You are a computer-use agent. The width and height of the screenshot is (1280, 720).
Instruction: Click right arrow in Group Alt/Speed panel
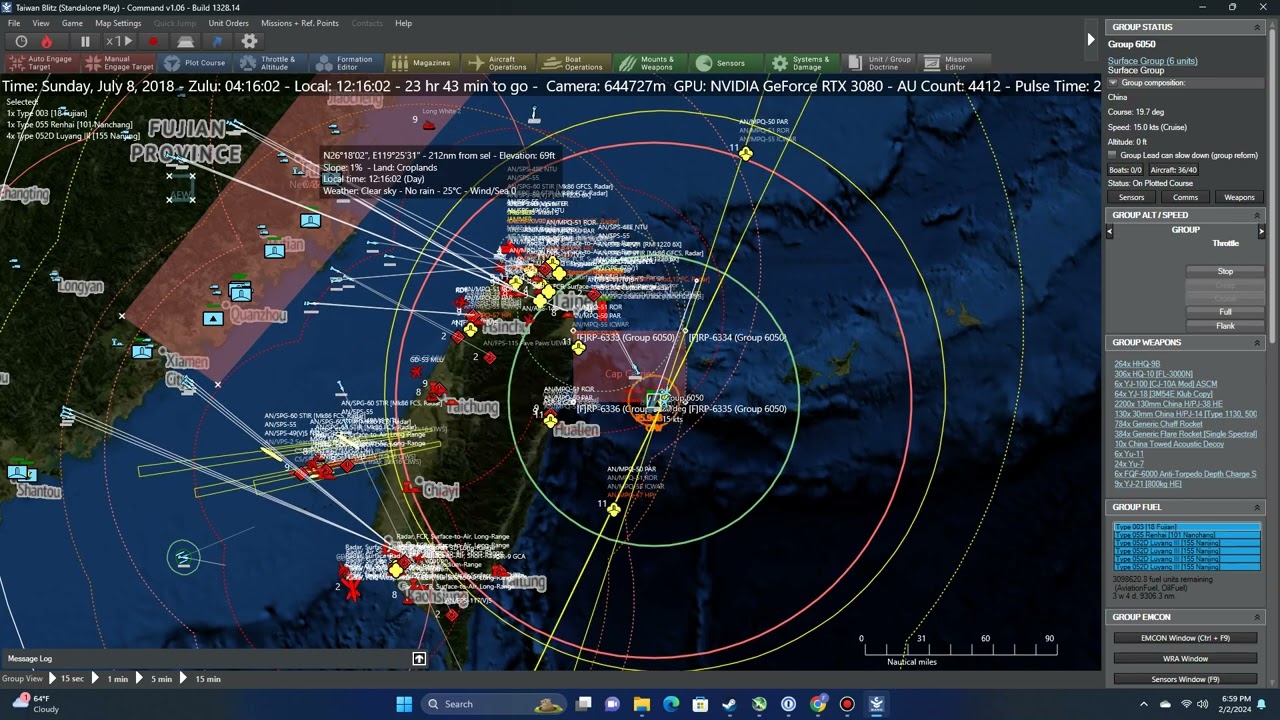1261,231
